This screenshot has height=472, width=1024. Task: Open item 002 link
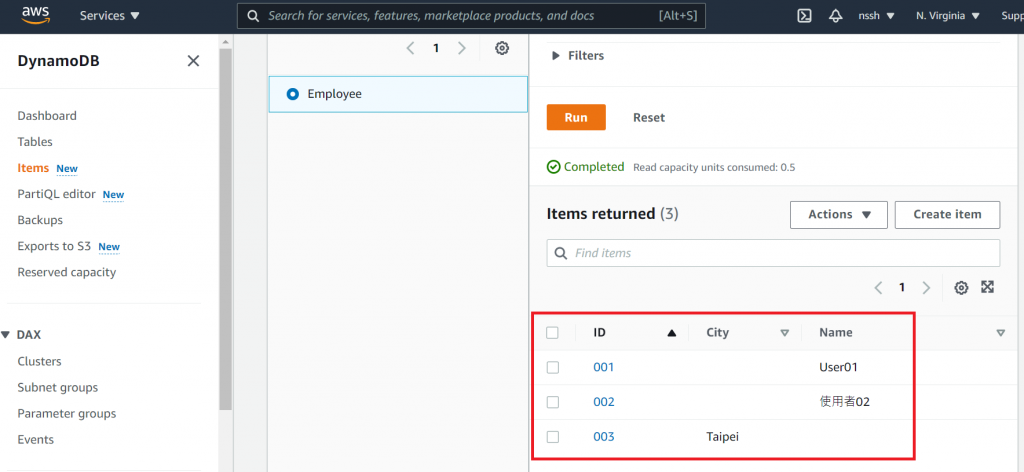click(603, 401)
